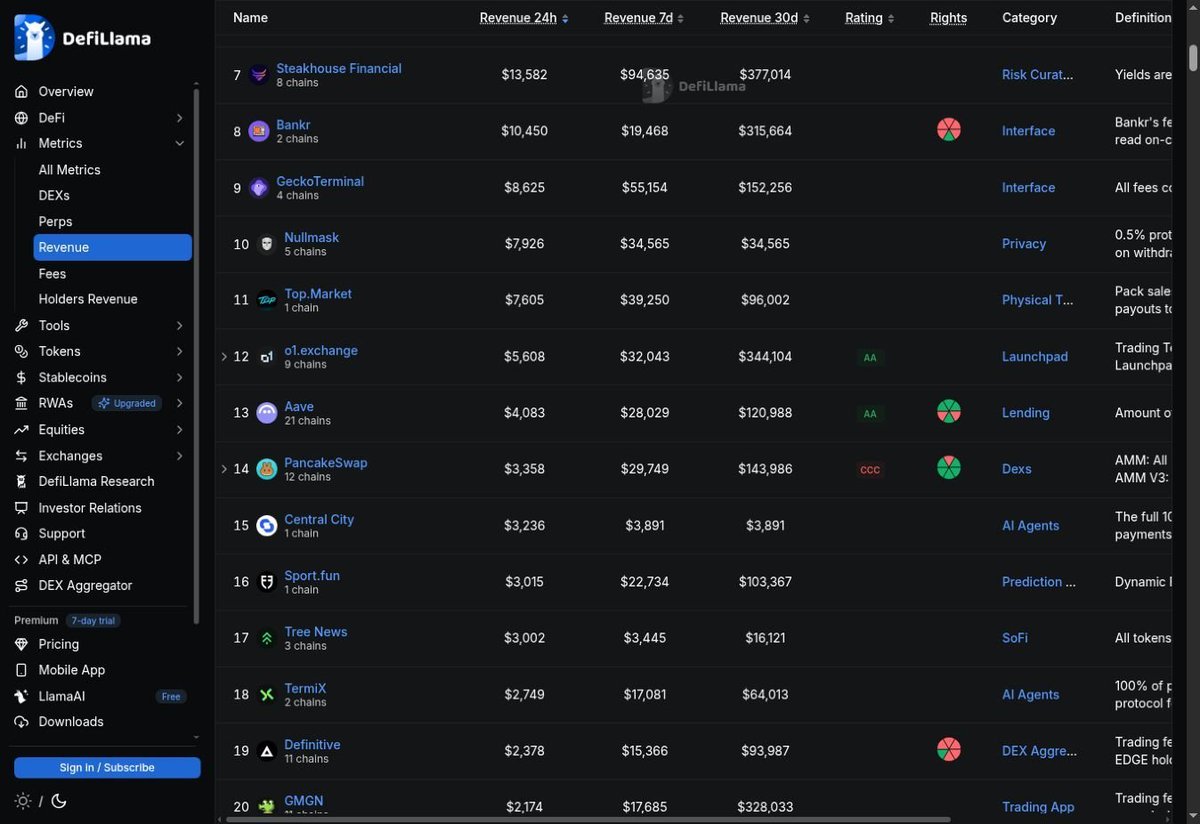Click the Top.Market protocol icon

[267, 300]
